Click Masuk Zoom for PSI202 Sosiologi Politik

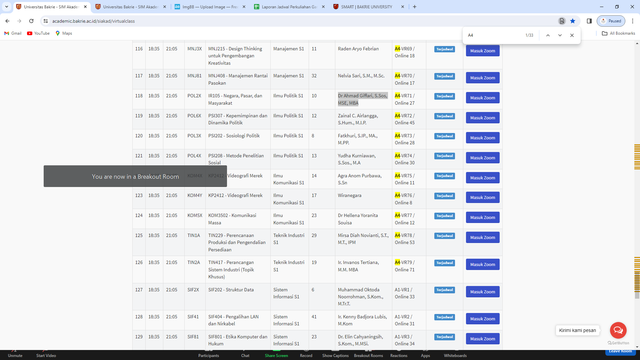(x=482, y=138)
